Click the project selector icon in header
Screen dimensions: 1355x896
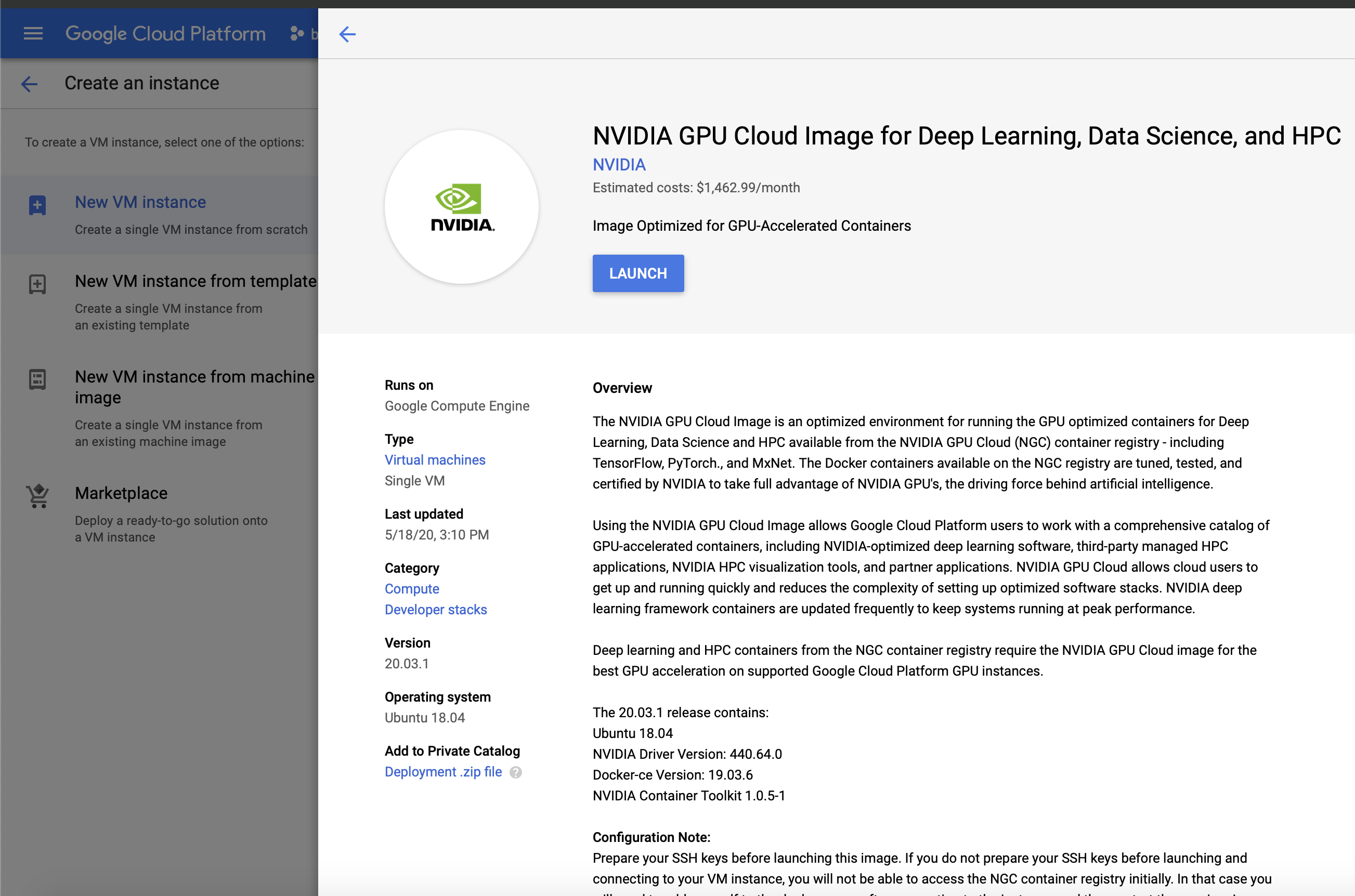pos(297,34)
